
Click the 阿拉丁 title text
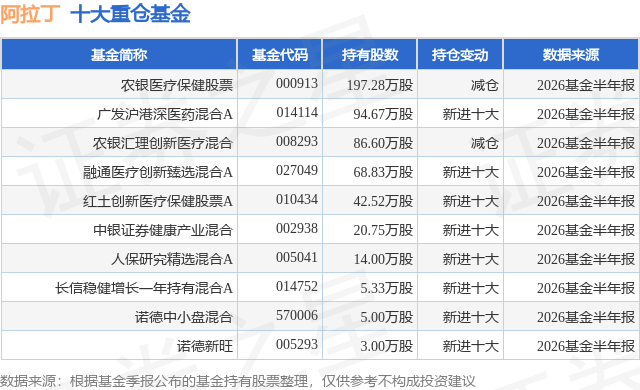[31, 14]
